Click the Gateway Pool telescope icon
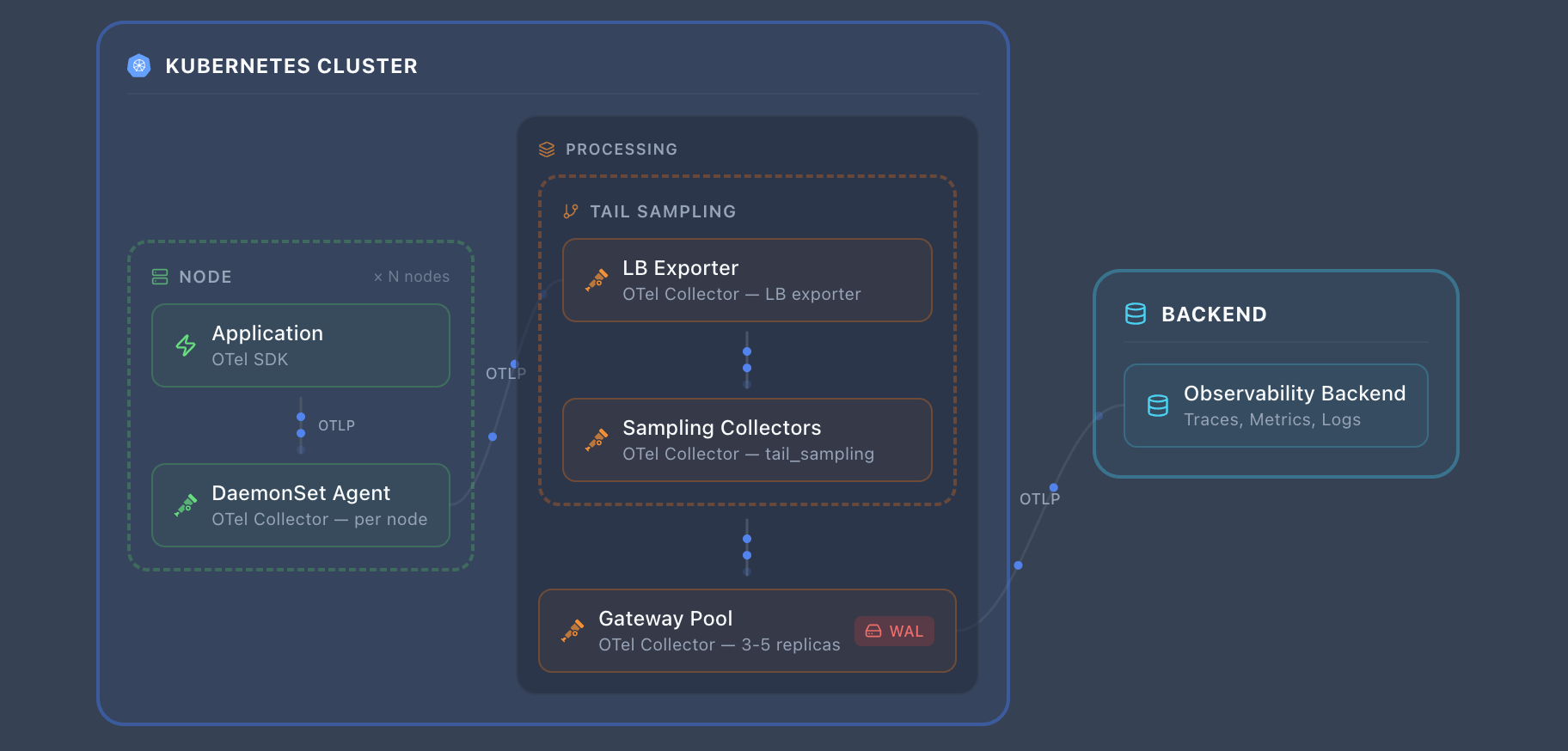The image size is (1568, 751). [573, 631]
